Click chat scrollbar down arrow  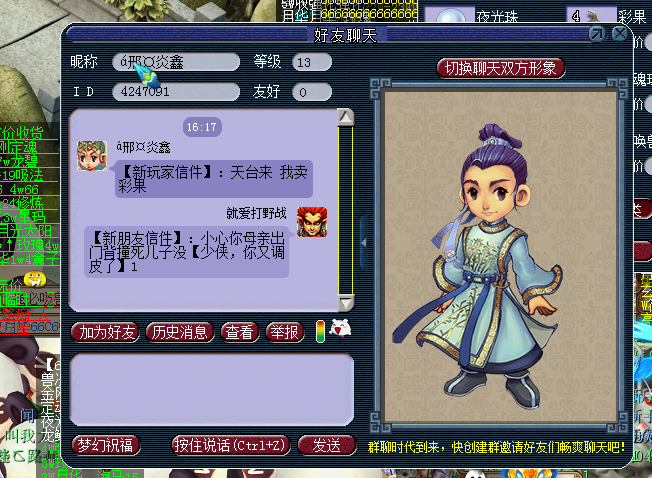click(x=346, y=303)
